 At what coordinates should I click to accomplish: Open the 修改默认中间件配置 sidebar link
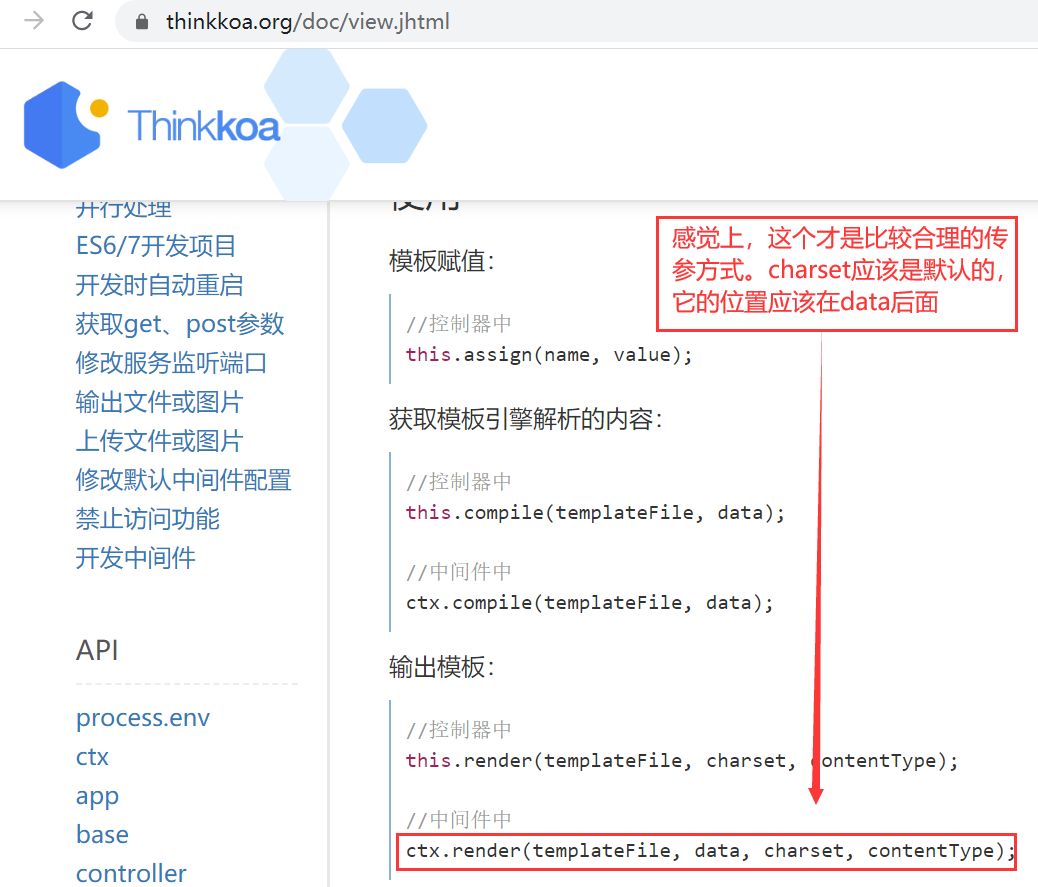[x=183, y=480]
